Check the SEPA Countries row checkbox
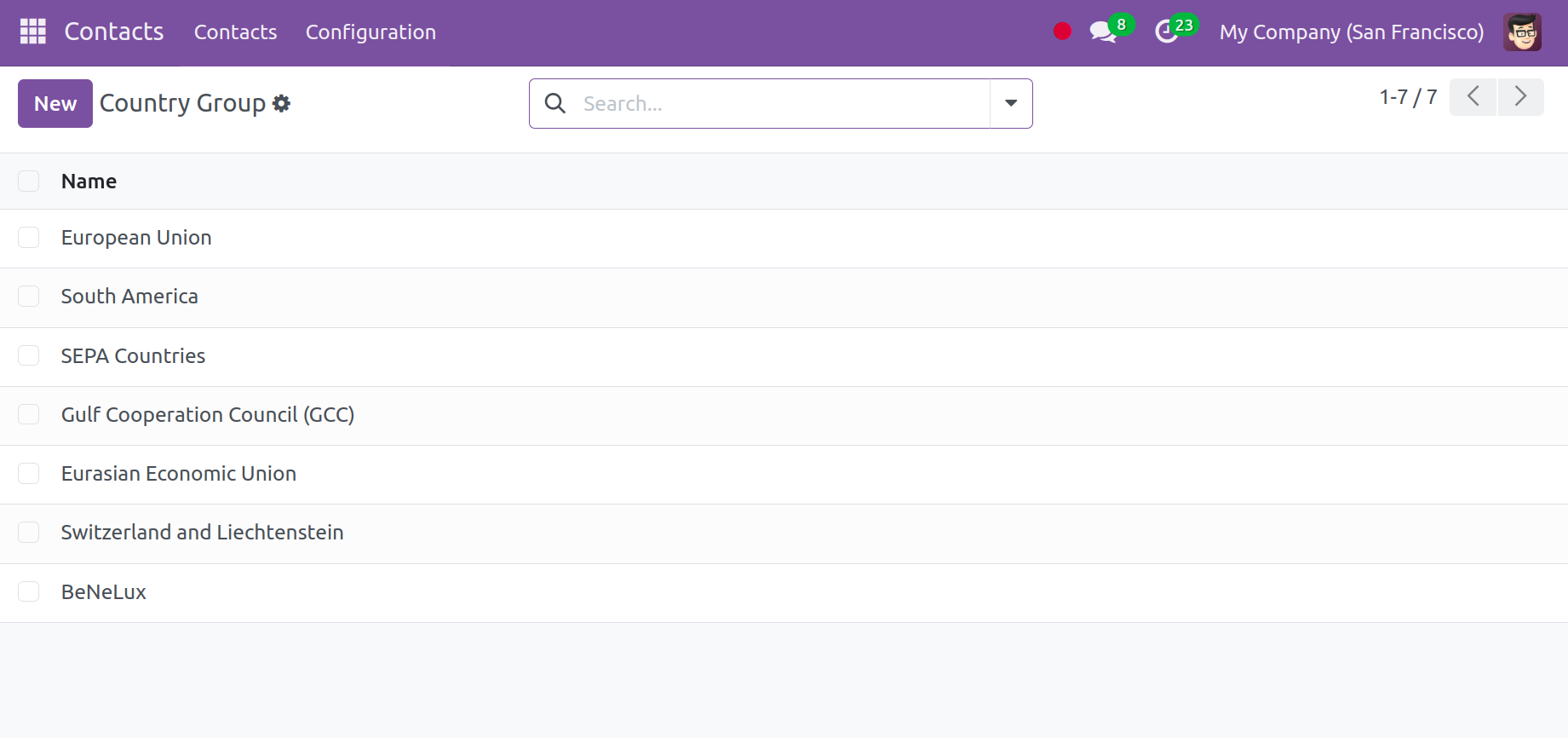 [x=29, y=355]
